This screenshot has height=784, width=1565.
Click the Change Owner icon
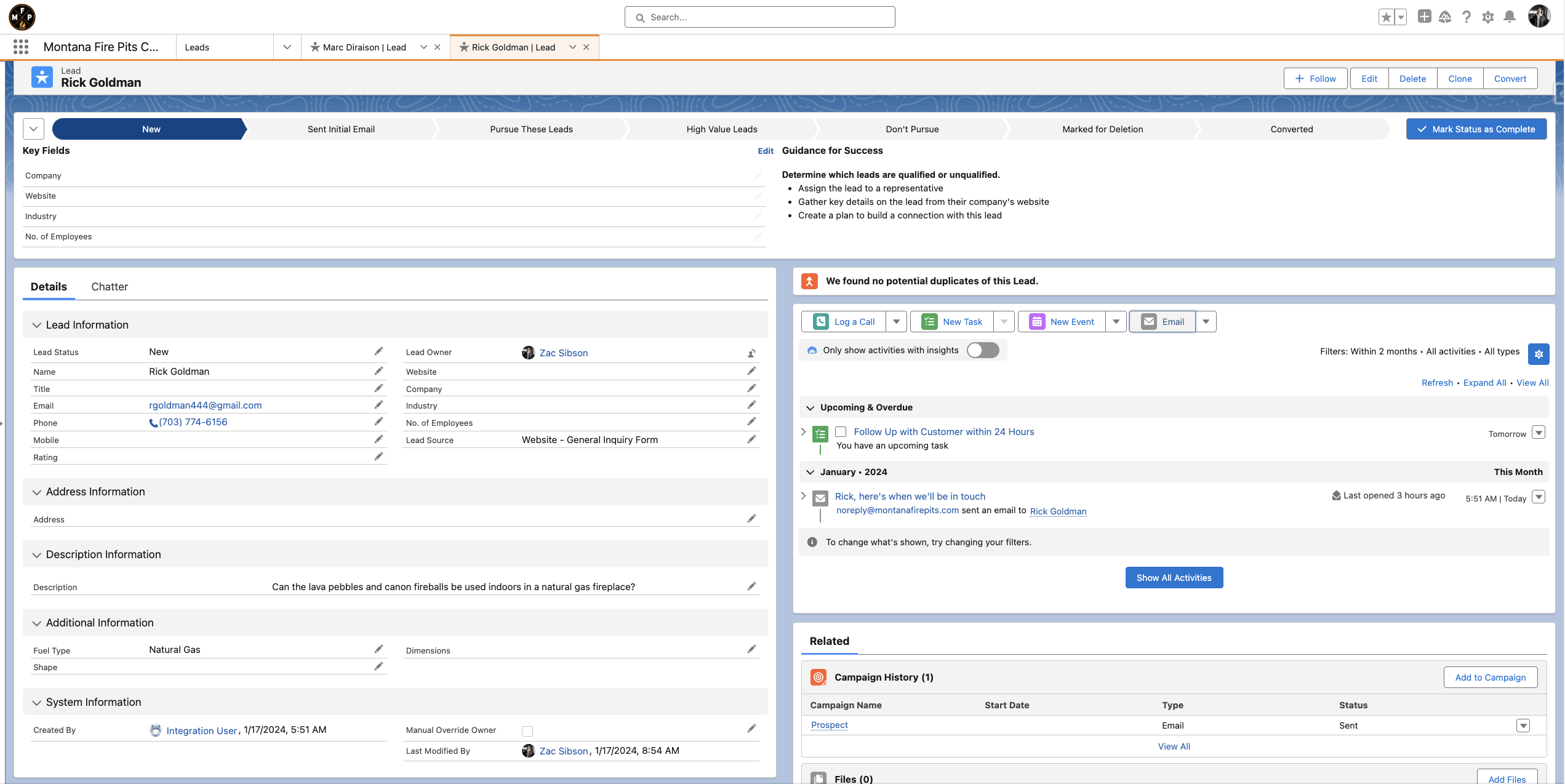click(x=751, y=353)
